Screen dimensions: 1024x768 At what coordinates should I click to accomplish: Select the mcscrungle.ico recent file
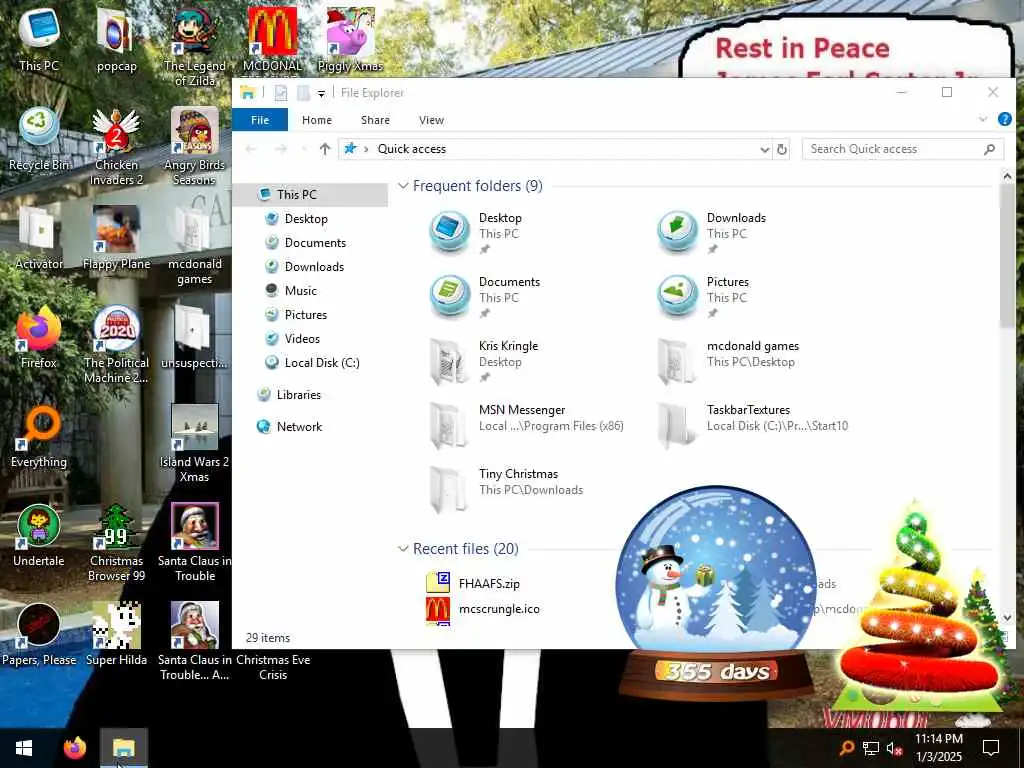483,609
